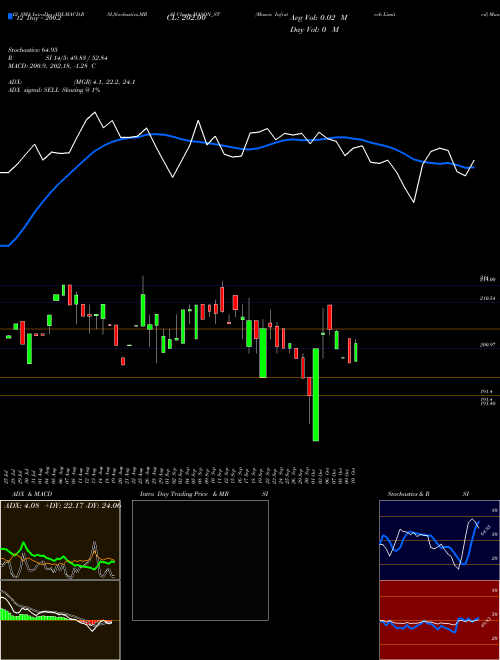Click the last green candlestick on the right
500x660 pixels.
pos(356,352)
